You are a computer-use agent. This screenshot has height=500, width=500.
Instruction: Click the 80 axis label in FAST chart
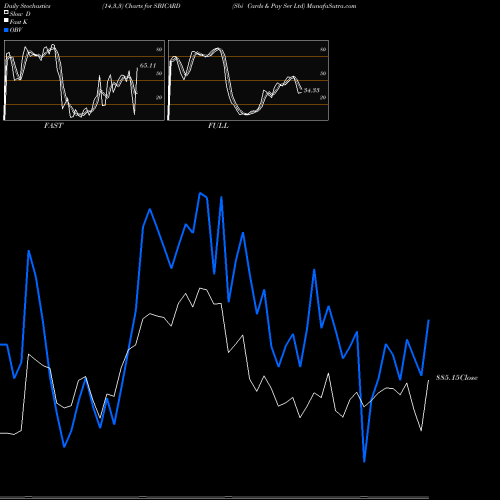coord(159,49)
